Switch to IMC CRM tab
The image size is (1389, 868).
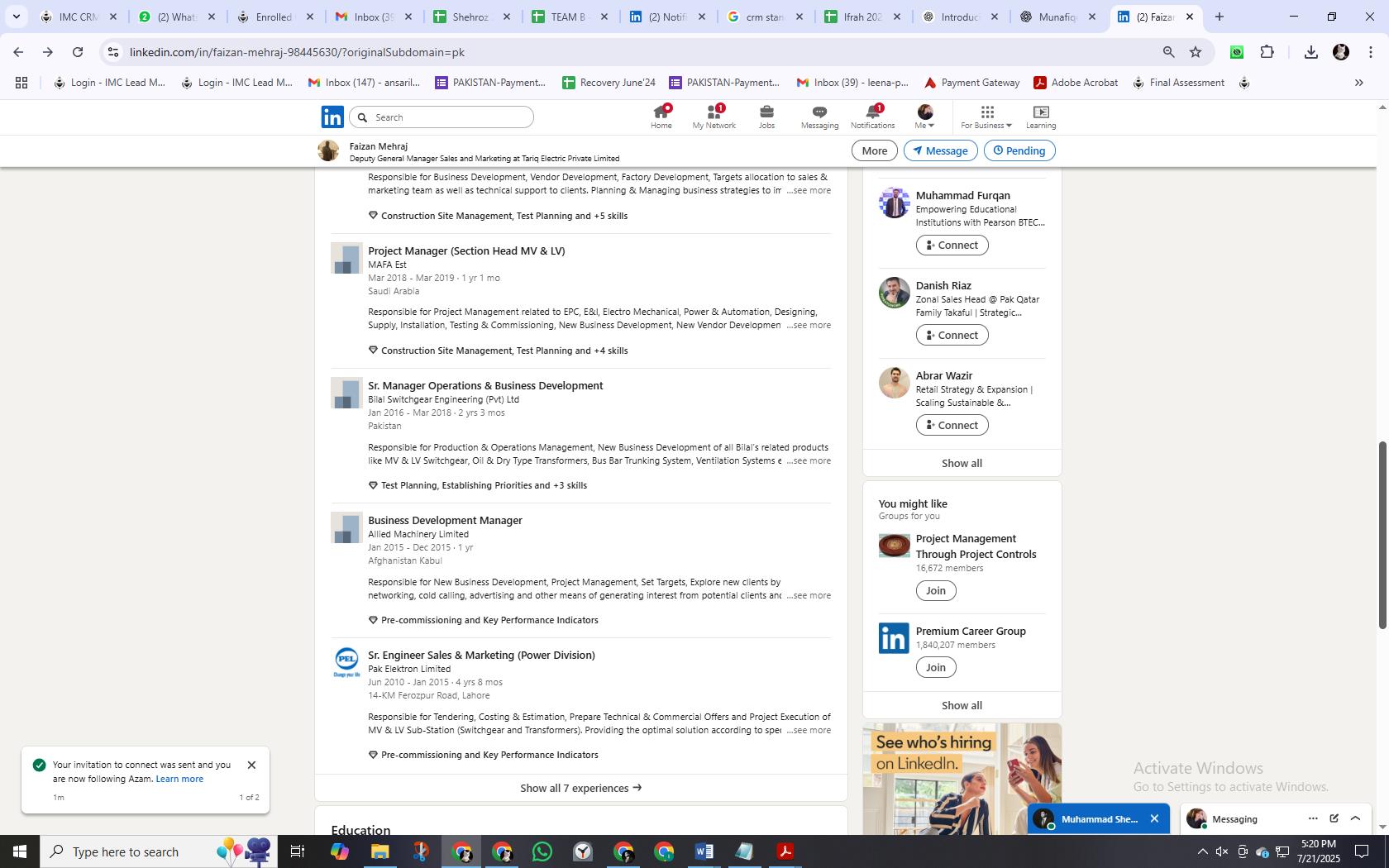[x=79, y=17]
